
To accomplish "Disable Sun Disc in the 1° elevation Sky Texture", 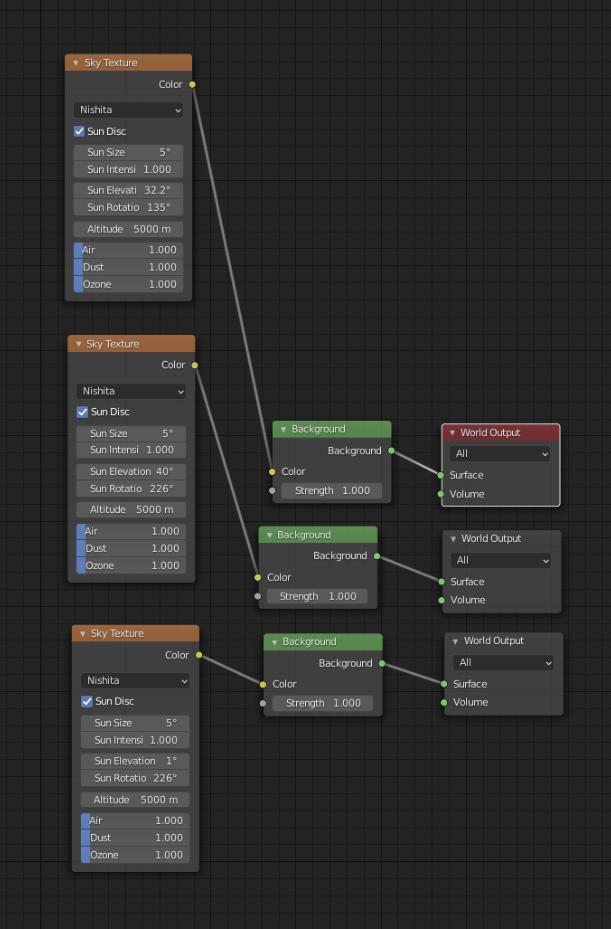I will coord(87,702).
